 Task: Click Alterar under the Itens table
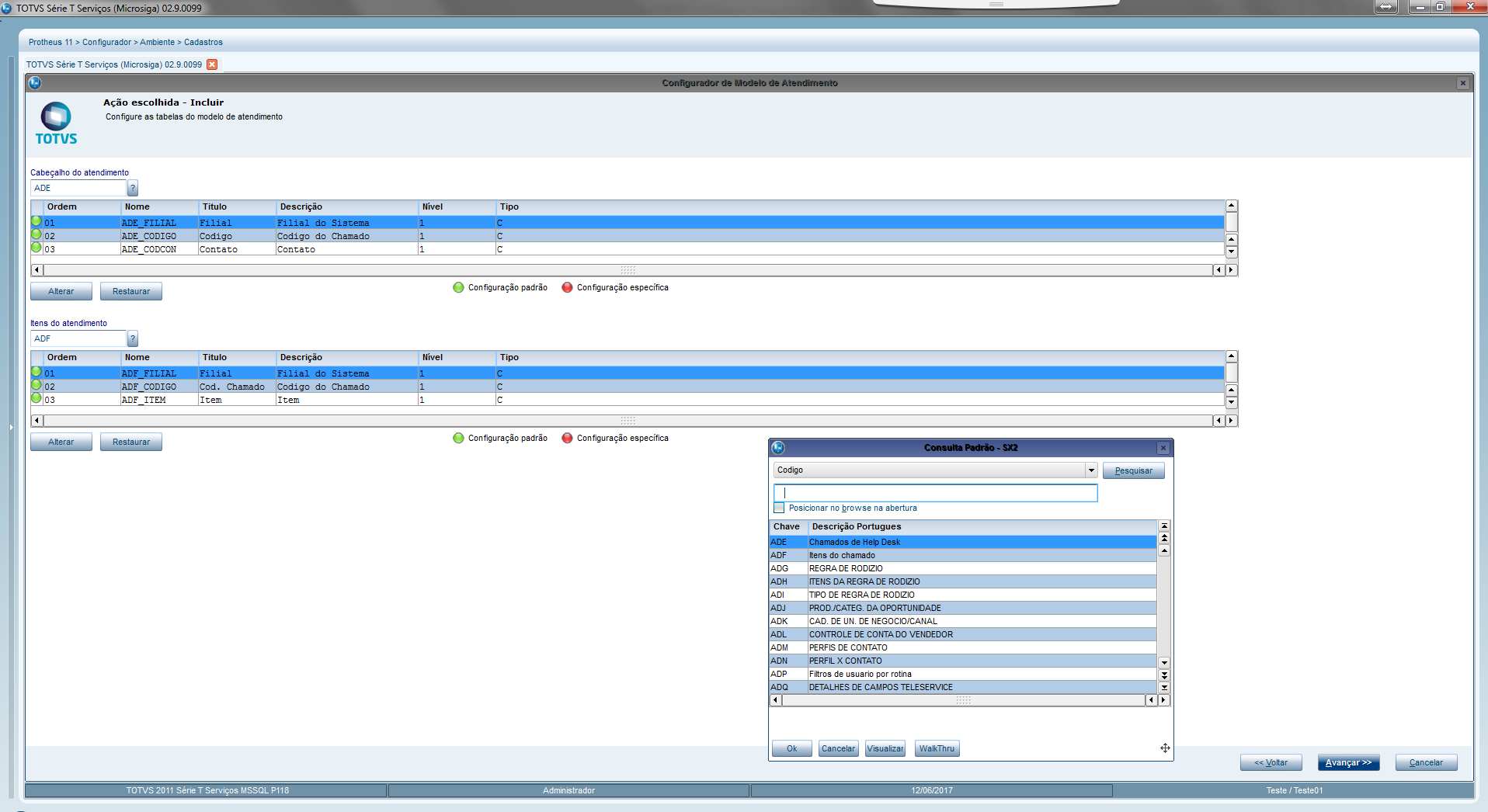pyautogui.click(x=61, y=442)
